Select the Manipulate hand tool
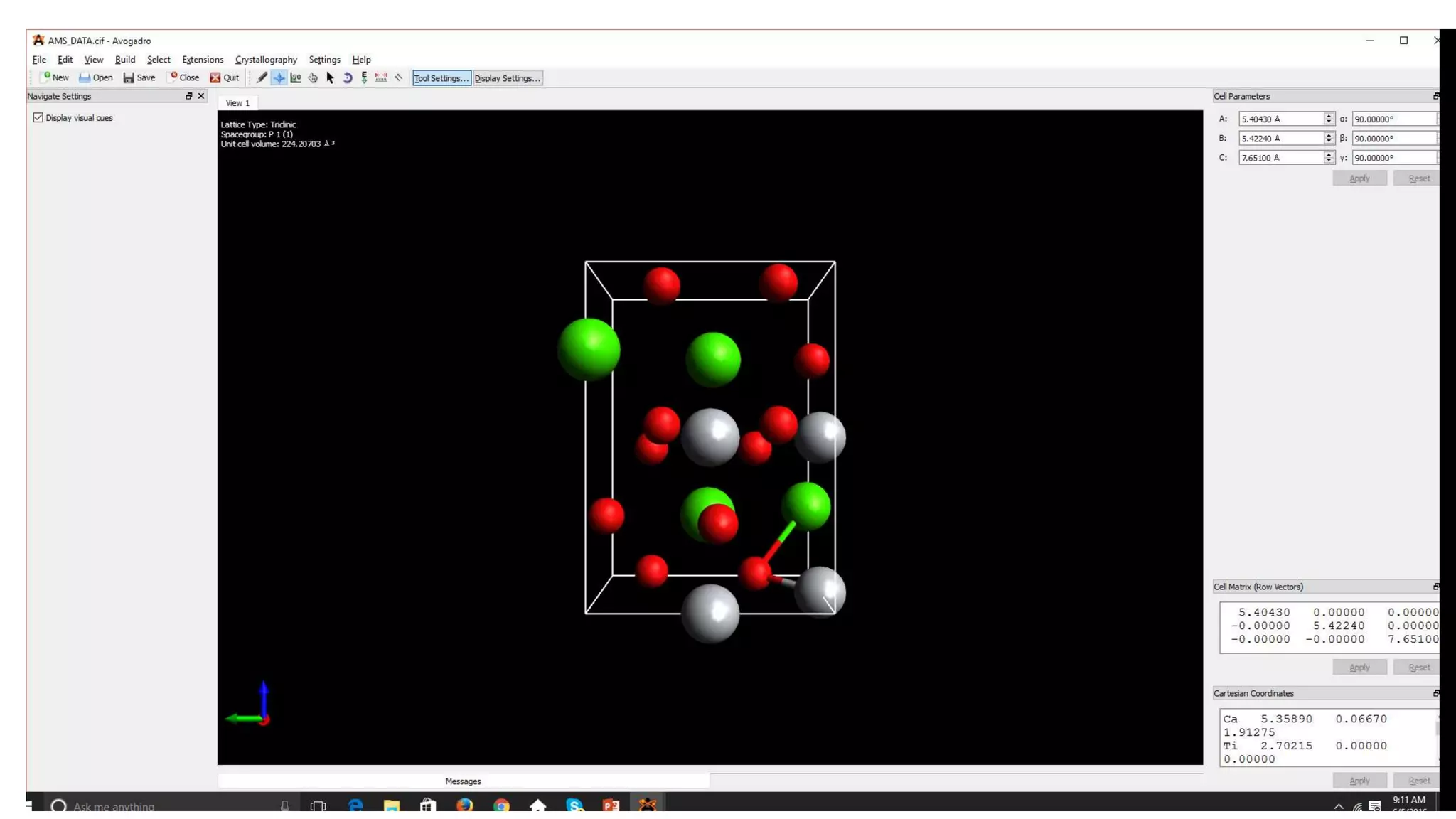Viewport: 1456px width, 819px height. point(313,77)
